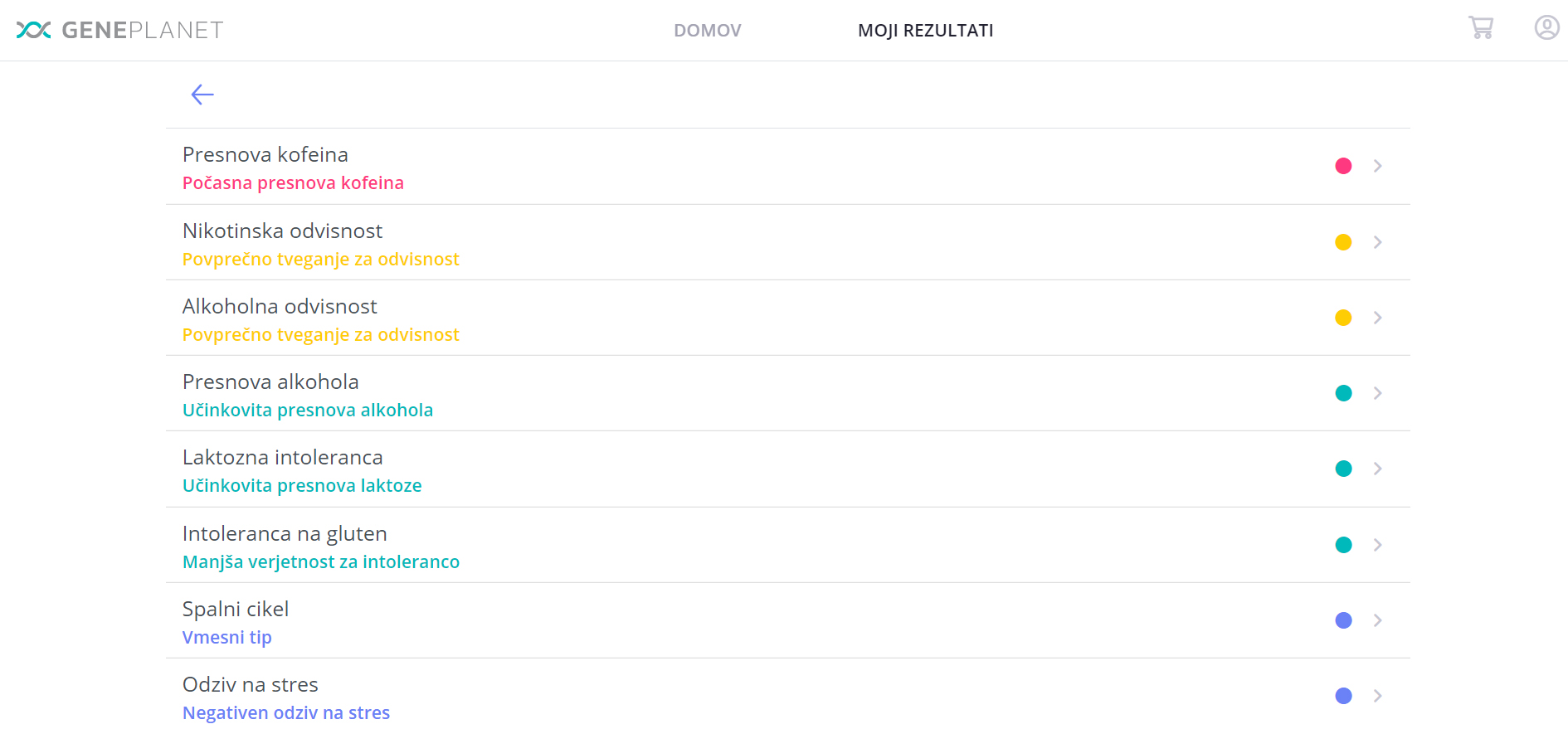Click the red dot for Presnova kofeina

pos(1343,166)
